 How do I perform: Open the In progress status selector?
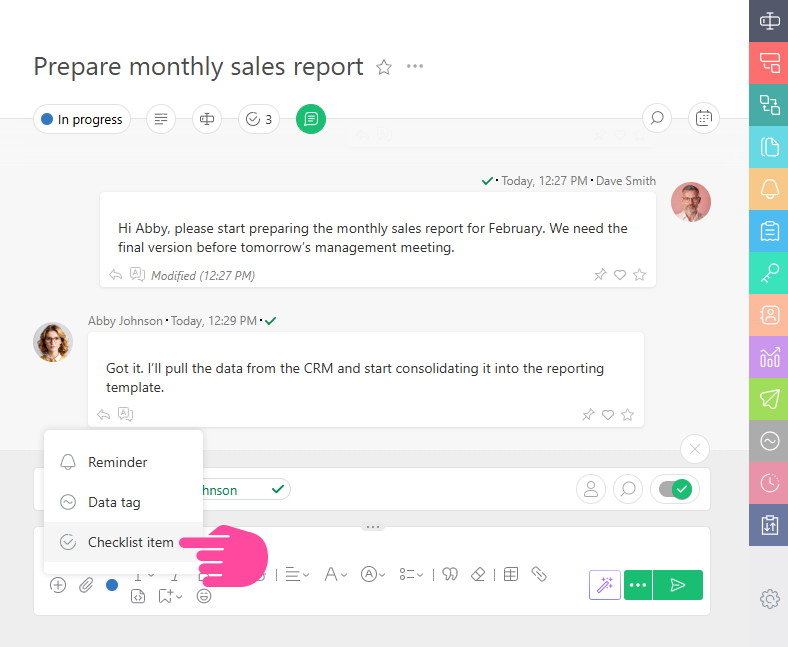[82, 119]
